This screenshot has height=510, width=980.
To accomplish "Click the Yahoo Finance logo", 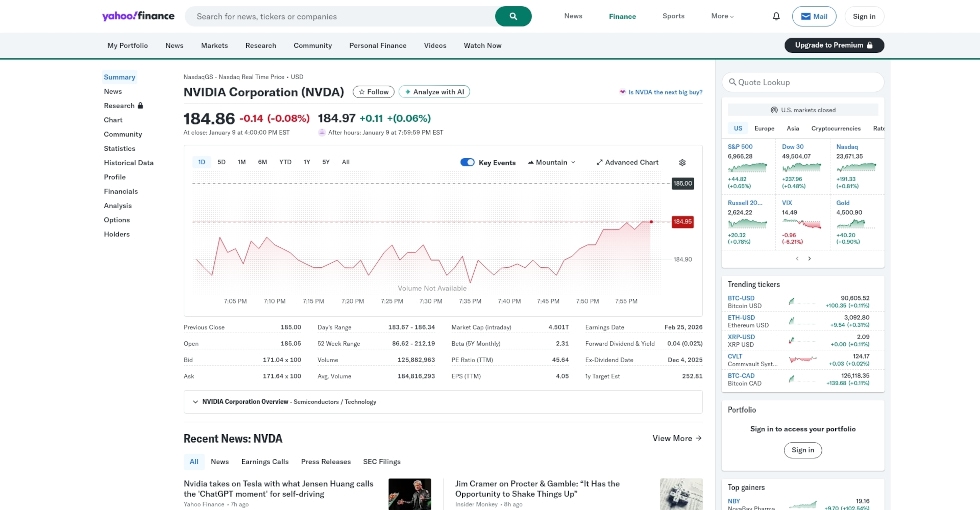I will (138, 16).
